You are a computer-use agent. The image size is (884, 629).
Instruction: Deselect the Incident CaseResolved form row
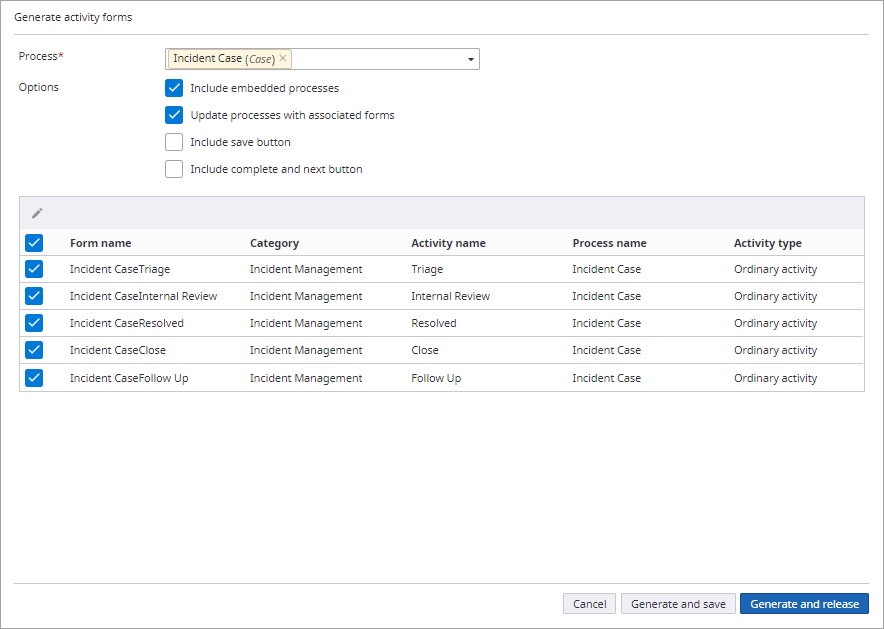point(34,322)
